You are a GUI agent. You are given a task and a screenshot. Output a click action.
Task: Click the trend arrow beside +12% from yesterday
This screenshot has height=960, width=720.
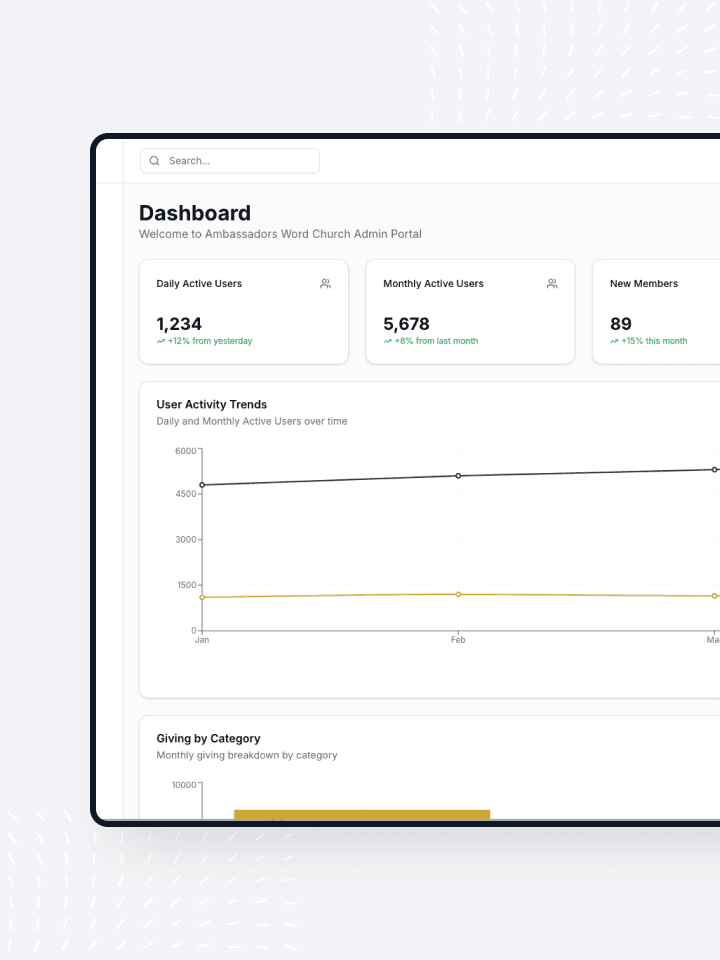pyautogui.click(x=161, y=341)
